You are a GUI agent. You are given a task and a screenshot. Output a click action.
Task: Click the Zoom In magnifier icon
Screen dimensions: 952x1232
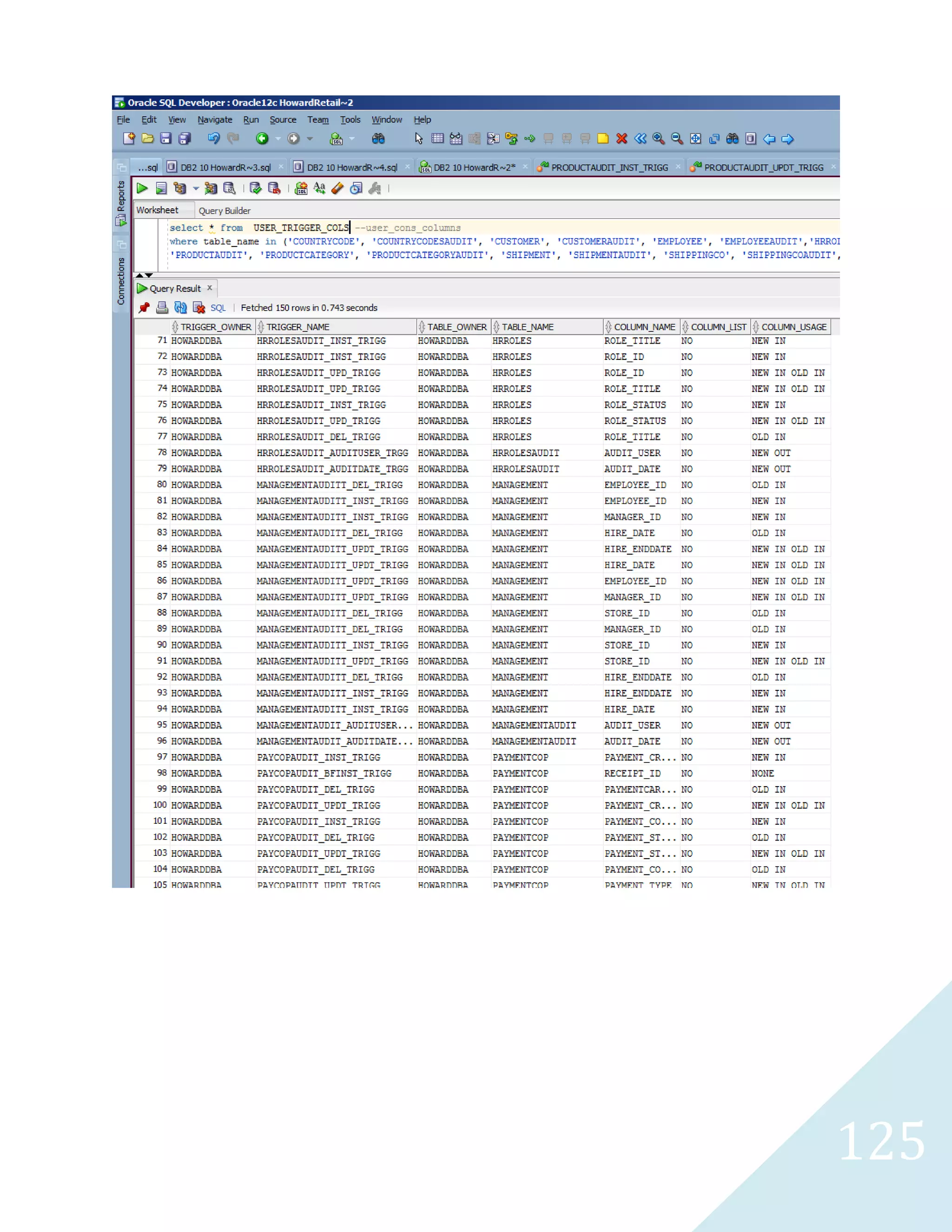coord(658,139)
